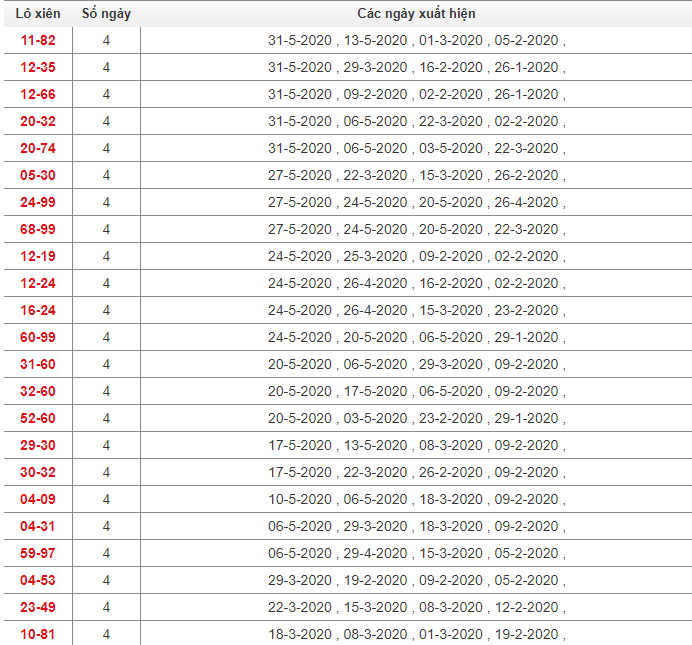The width and height of the screenshot is (692, 645).
Task: Click date 03-5-2020 in the 20-74 row
Action: tap(451, 148)
